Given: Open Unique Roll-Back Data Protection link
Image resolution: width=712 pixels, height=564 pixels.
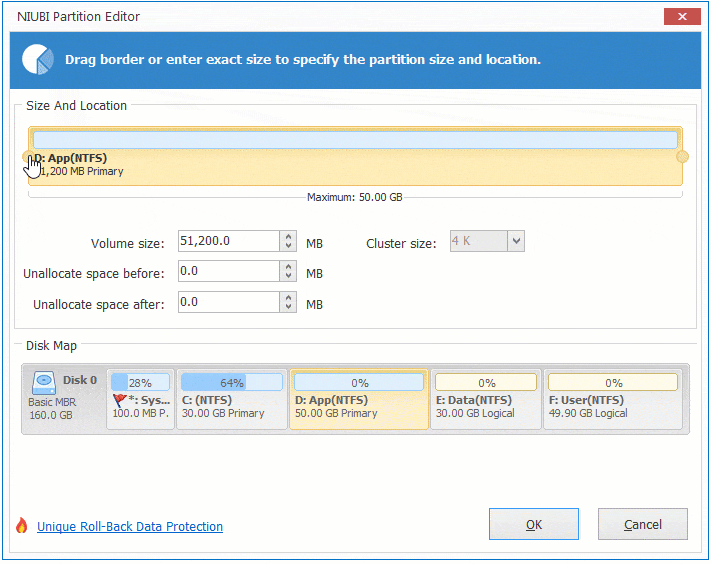Looking at the screenshot, I should [130, 526].
